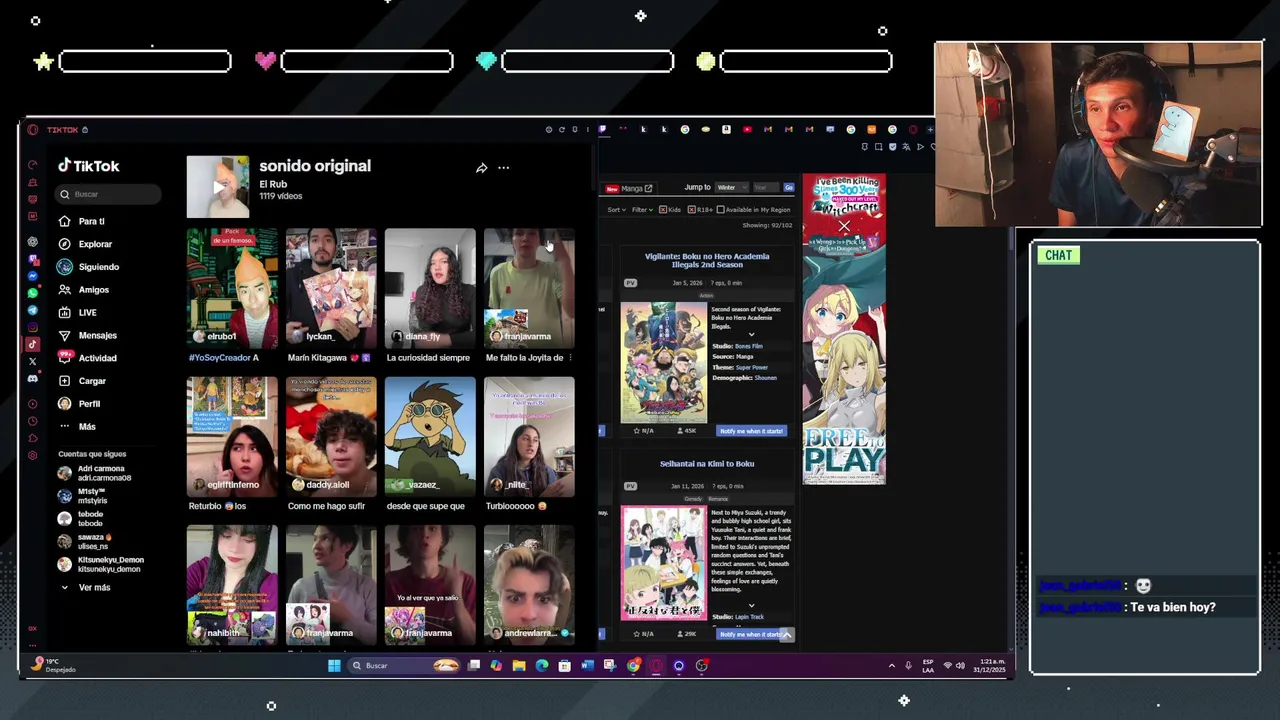Close the Witchcraft ad banner
The image size is (1280, 720).
[844, 226]
